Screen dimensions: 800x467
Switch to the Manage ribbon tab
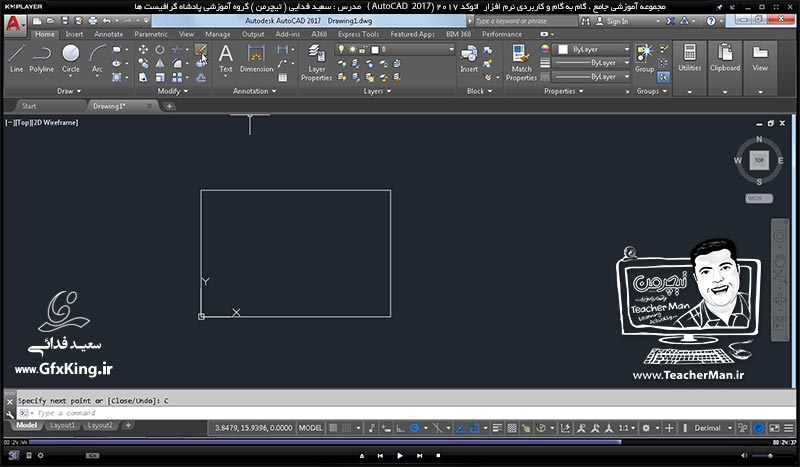point(218,34)
